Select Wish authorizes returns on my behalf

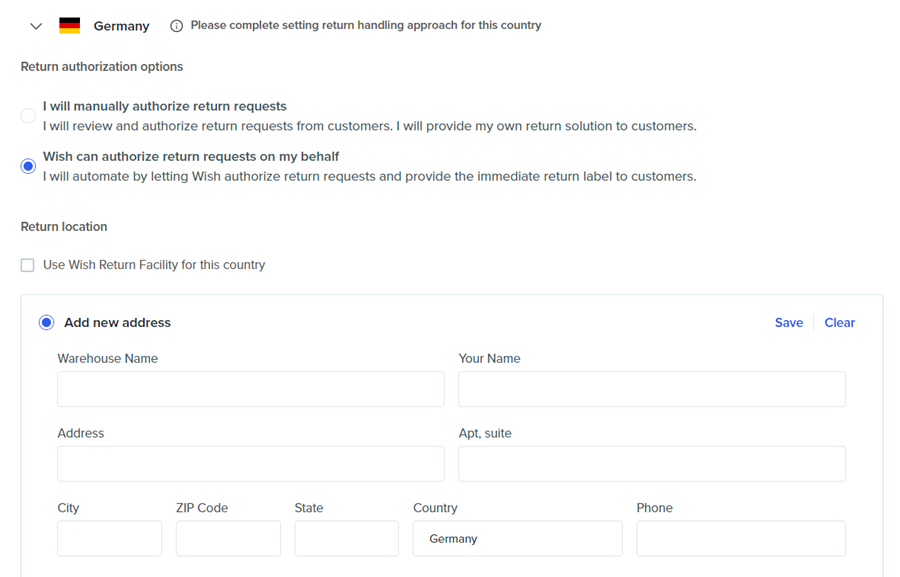coord(28,166)
